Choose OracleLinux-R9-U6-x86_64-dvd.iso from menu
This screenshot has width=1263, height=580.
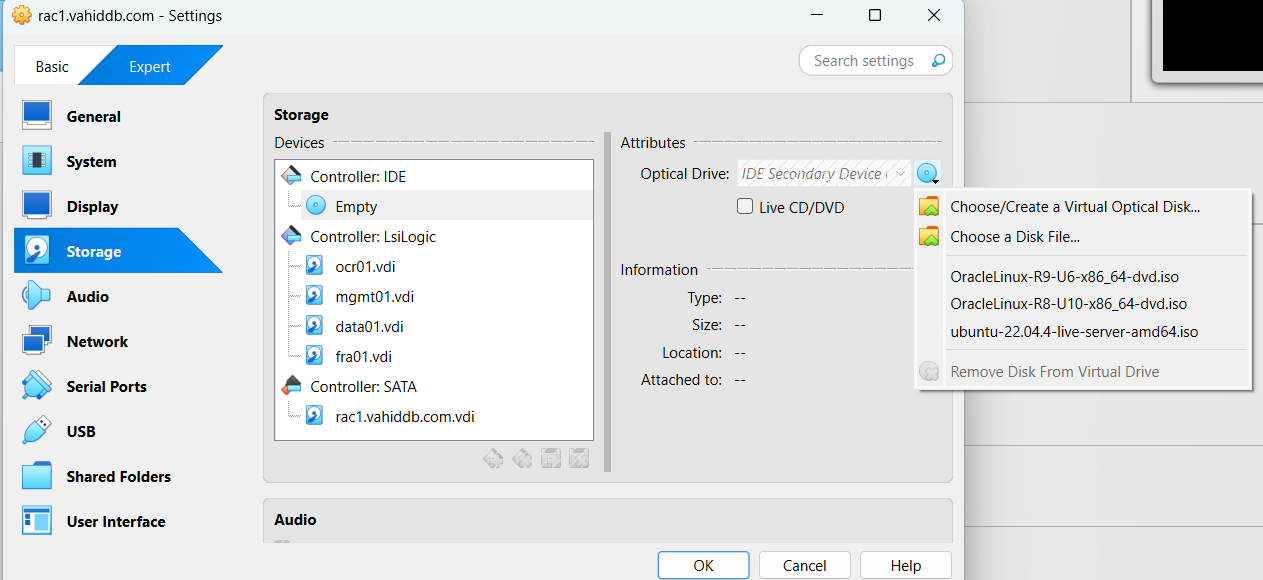(1071, 276)
